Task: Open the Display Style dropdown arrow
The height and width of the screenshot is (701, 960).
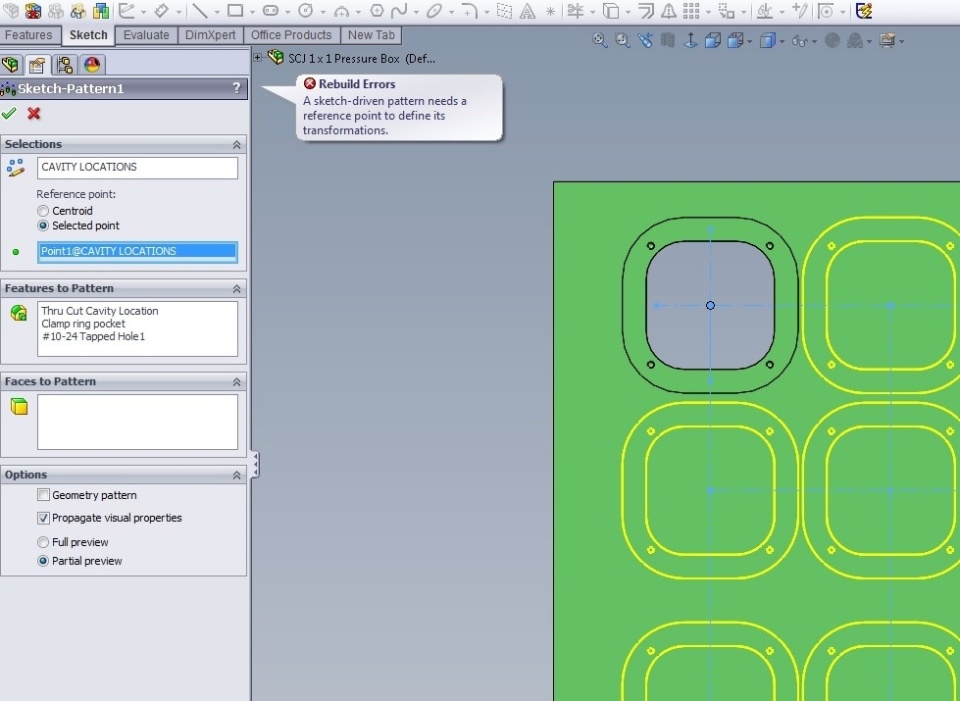Action: point(782,42)
